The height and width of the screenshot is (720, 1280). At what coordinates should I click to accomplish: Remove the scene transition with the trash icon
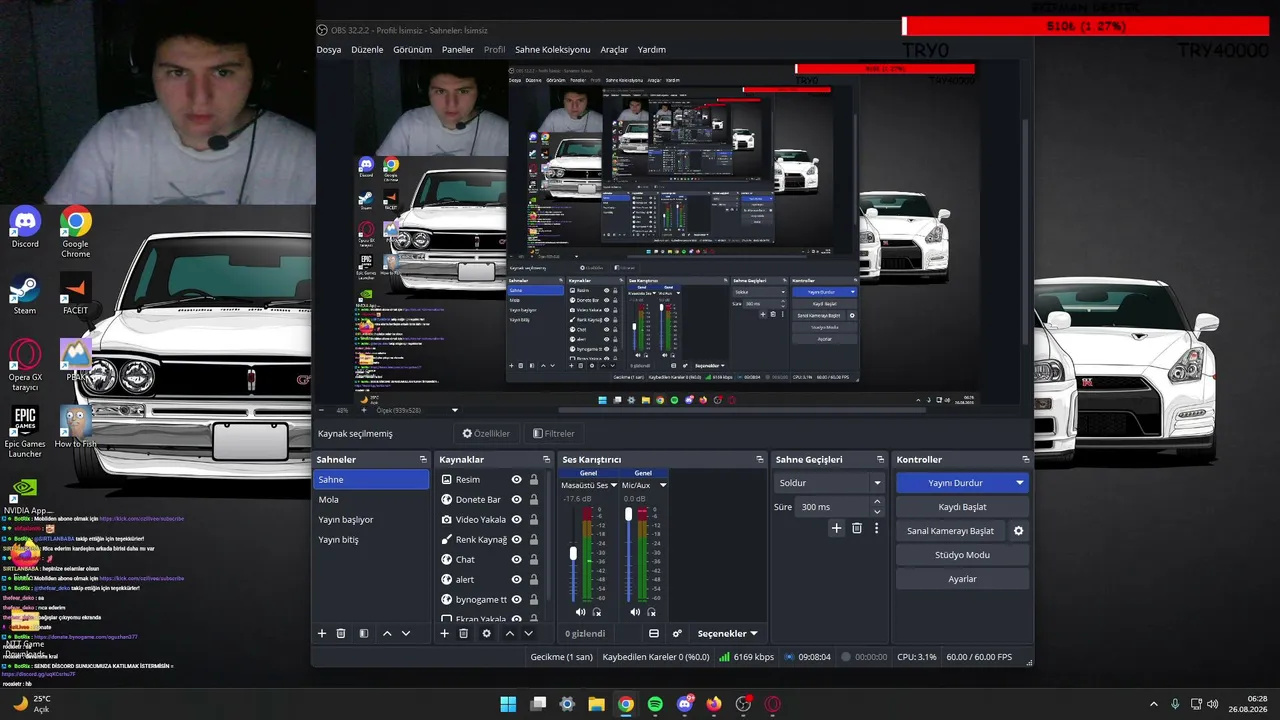pos(857,528)
